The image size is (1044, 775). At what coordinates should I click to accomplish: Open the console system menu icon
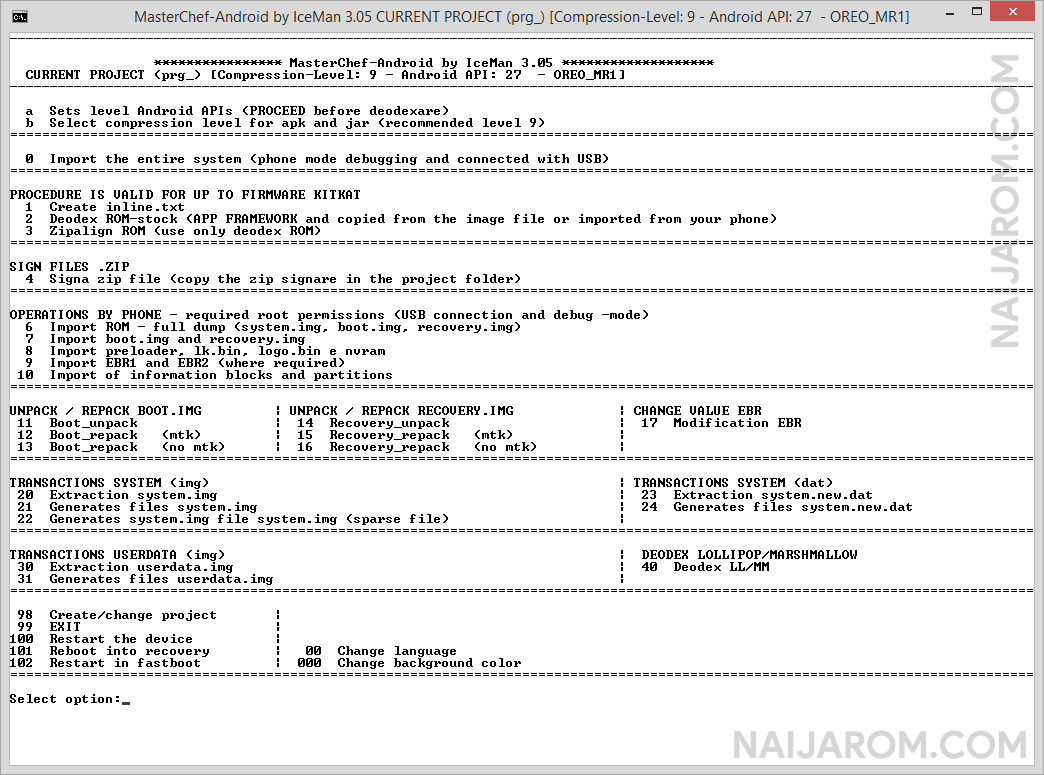20,17
